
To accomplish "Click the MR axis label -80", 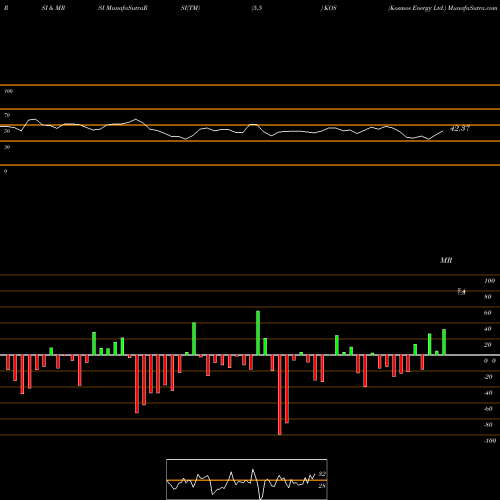I will (488, 425).
